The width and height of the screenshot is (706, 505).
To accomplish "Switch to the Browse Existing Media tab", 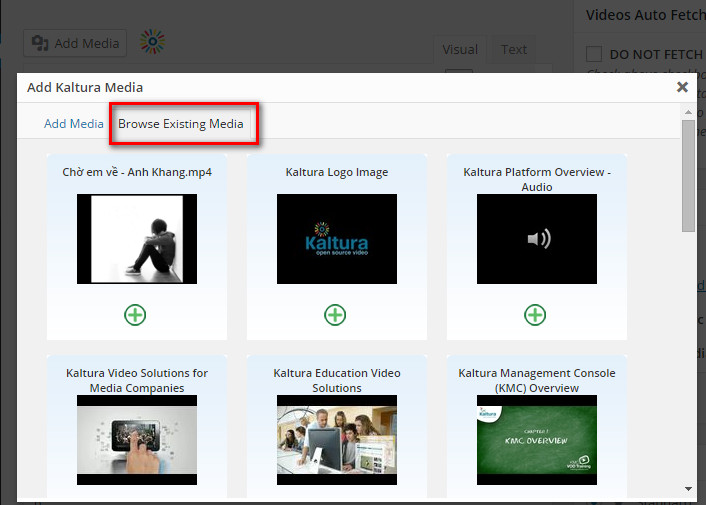I will click(181, 124).
